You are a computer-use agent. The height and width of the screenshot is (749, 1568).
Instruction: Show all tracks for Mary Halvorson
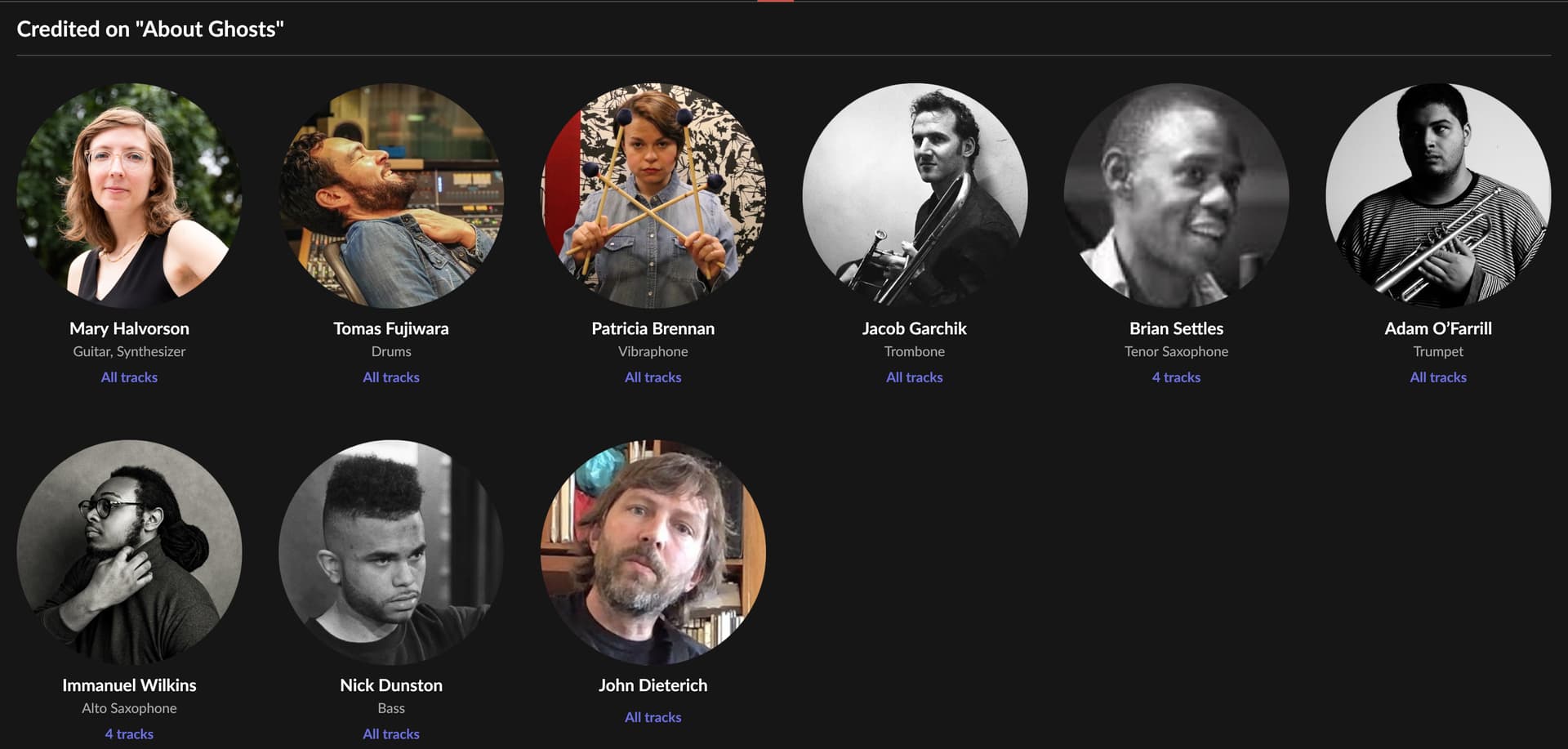tap(129, 377)
